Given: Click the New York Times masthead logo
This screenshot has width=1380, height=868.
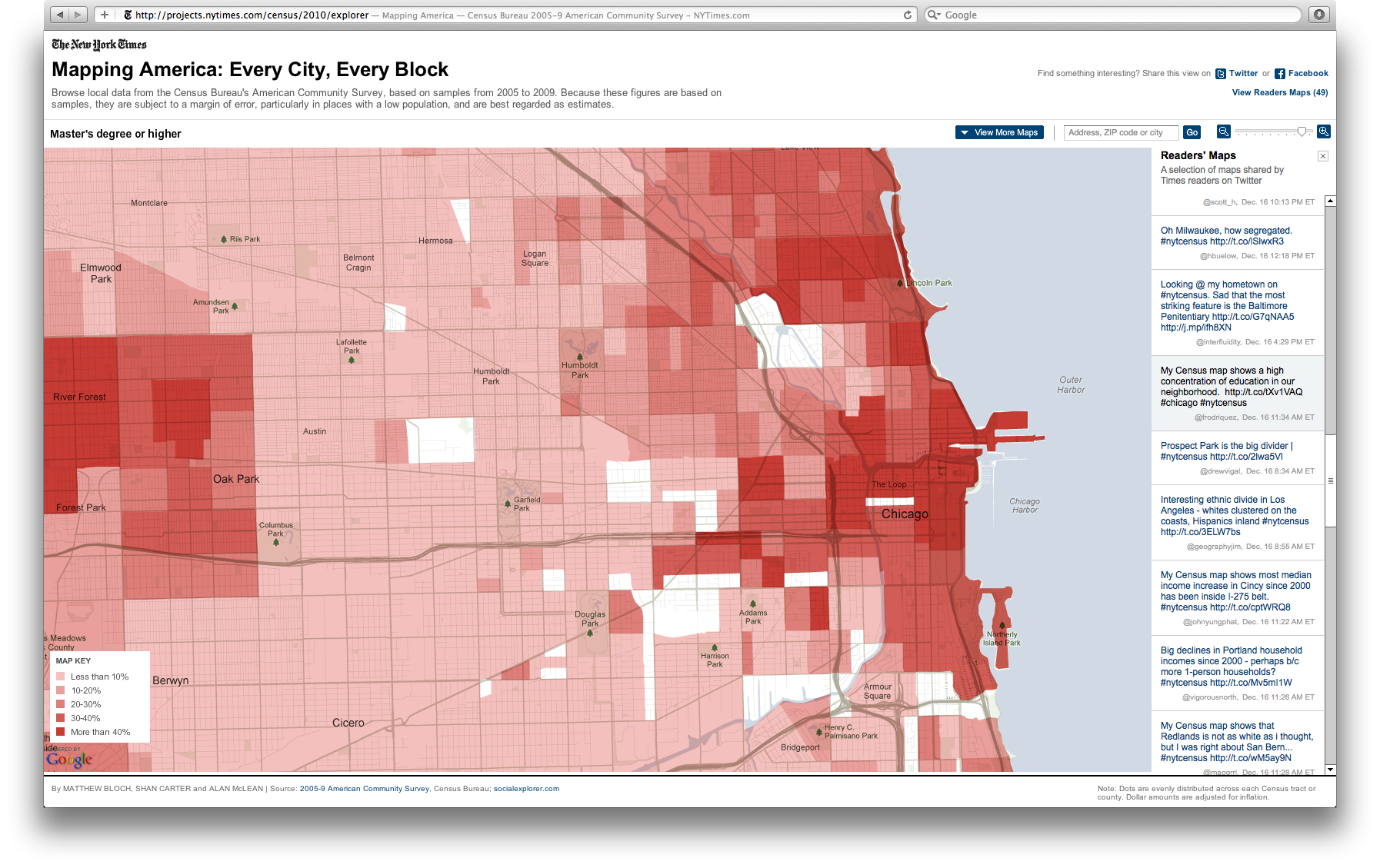Looking at the screenshot, I should pos(98,44).
